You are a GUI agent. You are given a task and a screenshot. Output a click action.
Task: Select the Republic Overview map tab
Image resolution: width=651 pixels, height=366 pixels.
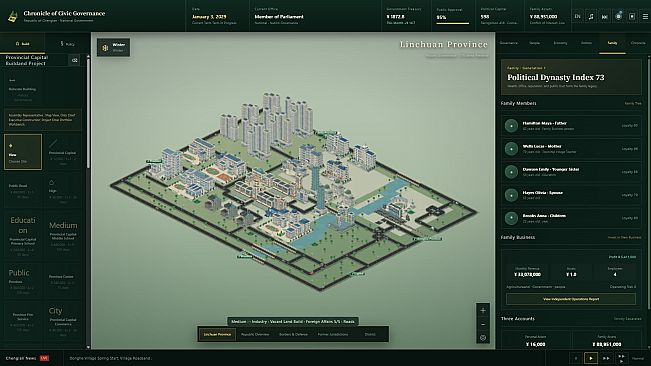click(x=255, y=334)
